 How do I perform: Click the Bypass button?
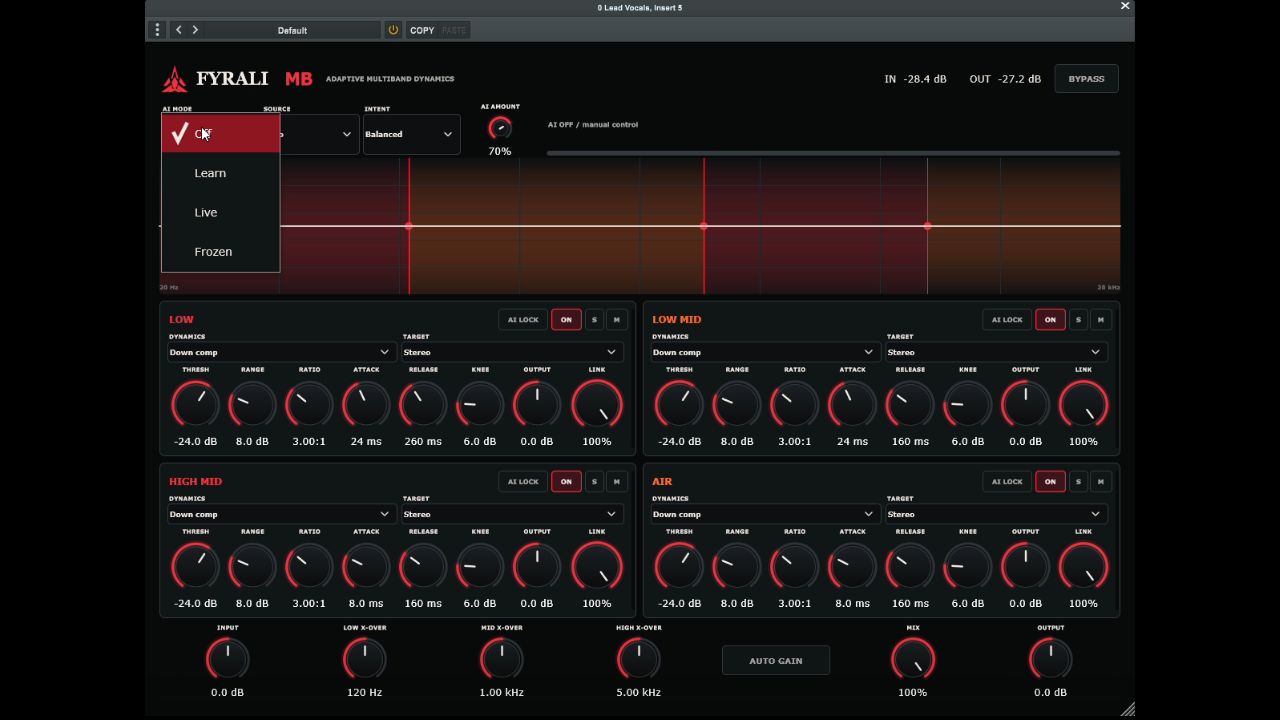point(1086,79)
